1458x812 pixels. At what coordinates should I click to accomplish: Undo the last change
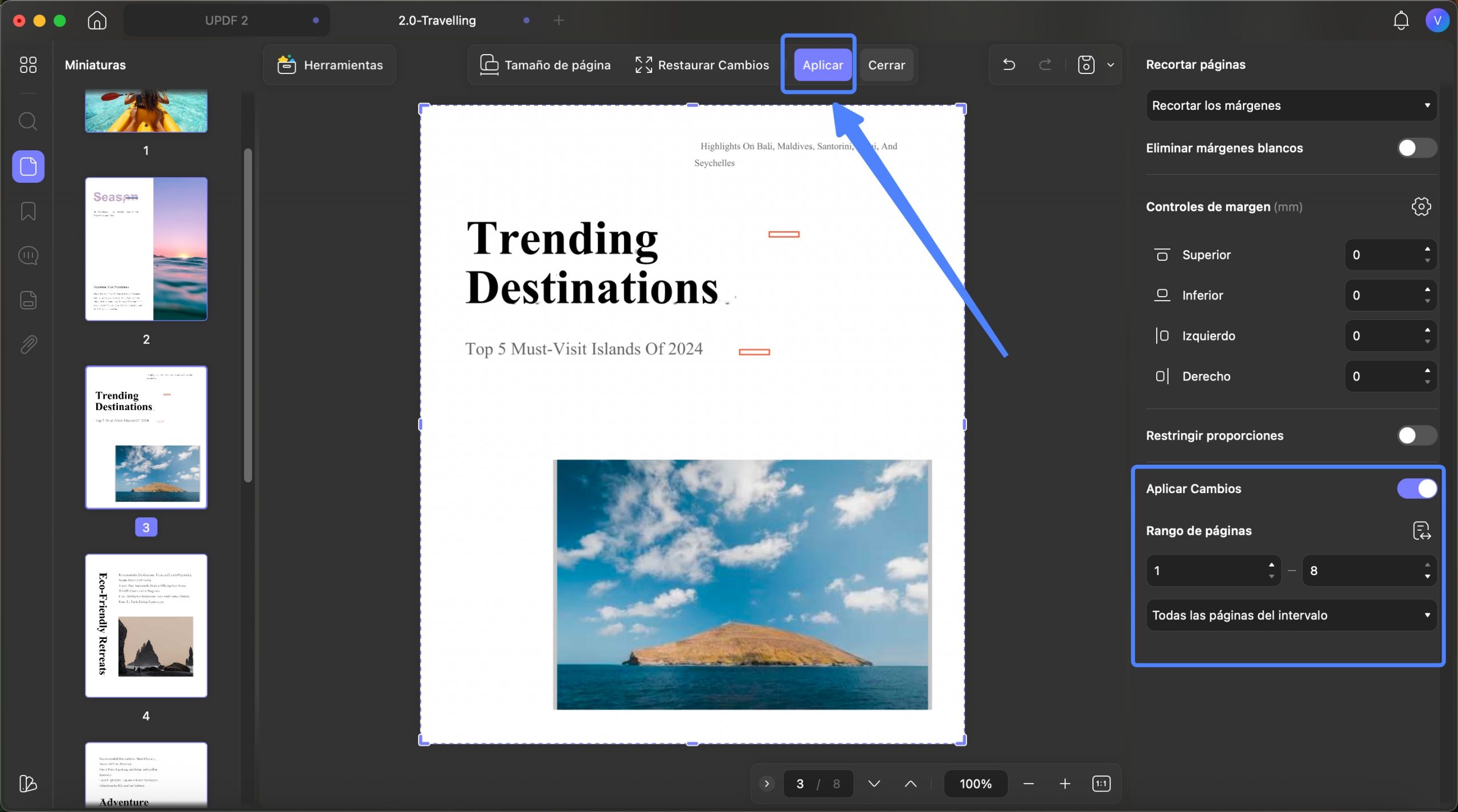pyautogui.click(x=1009, y=65)
